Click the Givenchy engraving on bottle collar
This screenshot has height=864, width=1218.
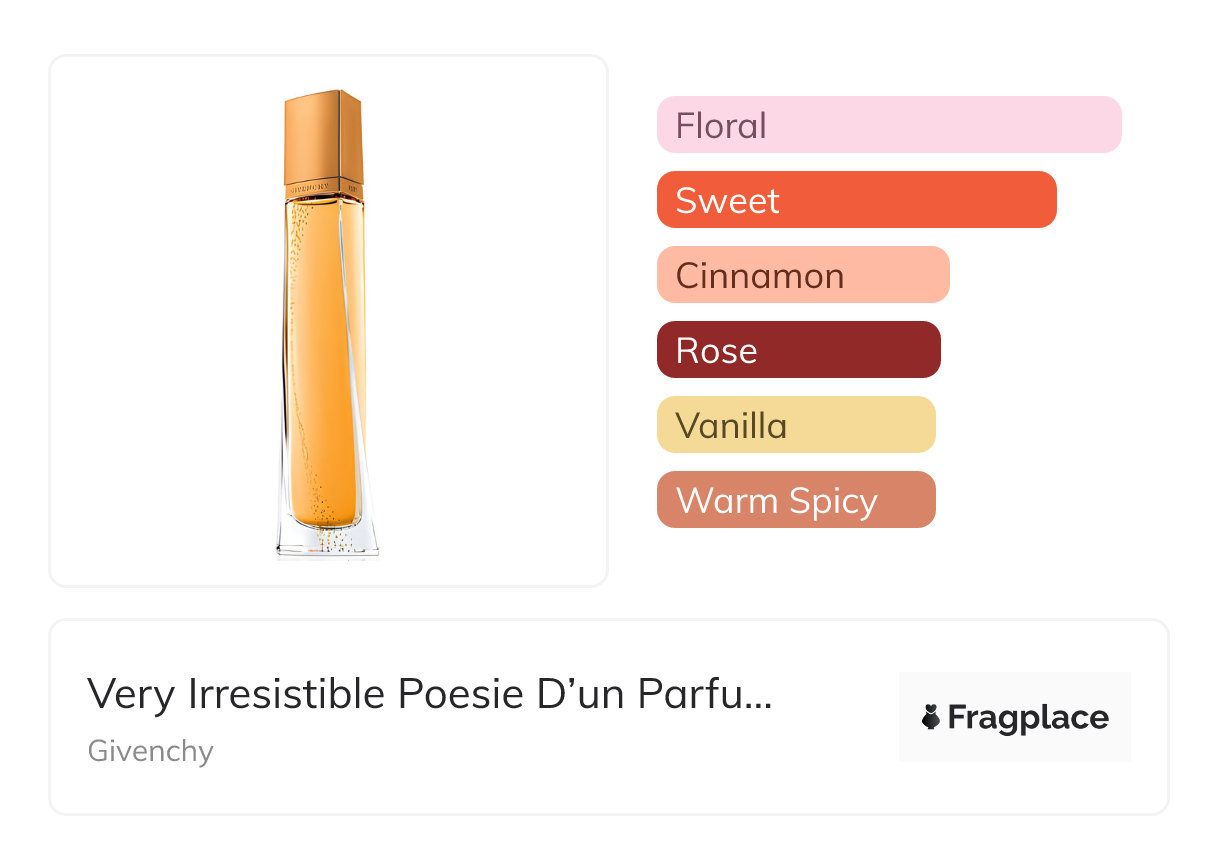tap(312, 188)
